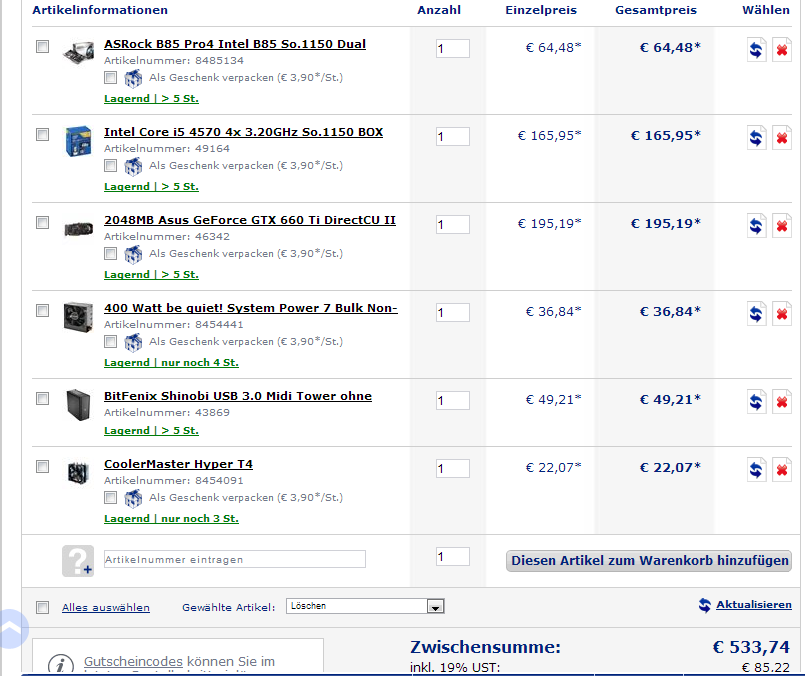Screen dimensions: 805x676
Task: Open Intel Core i5 box thumbnail
Action: tap(79, 141)
